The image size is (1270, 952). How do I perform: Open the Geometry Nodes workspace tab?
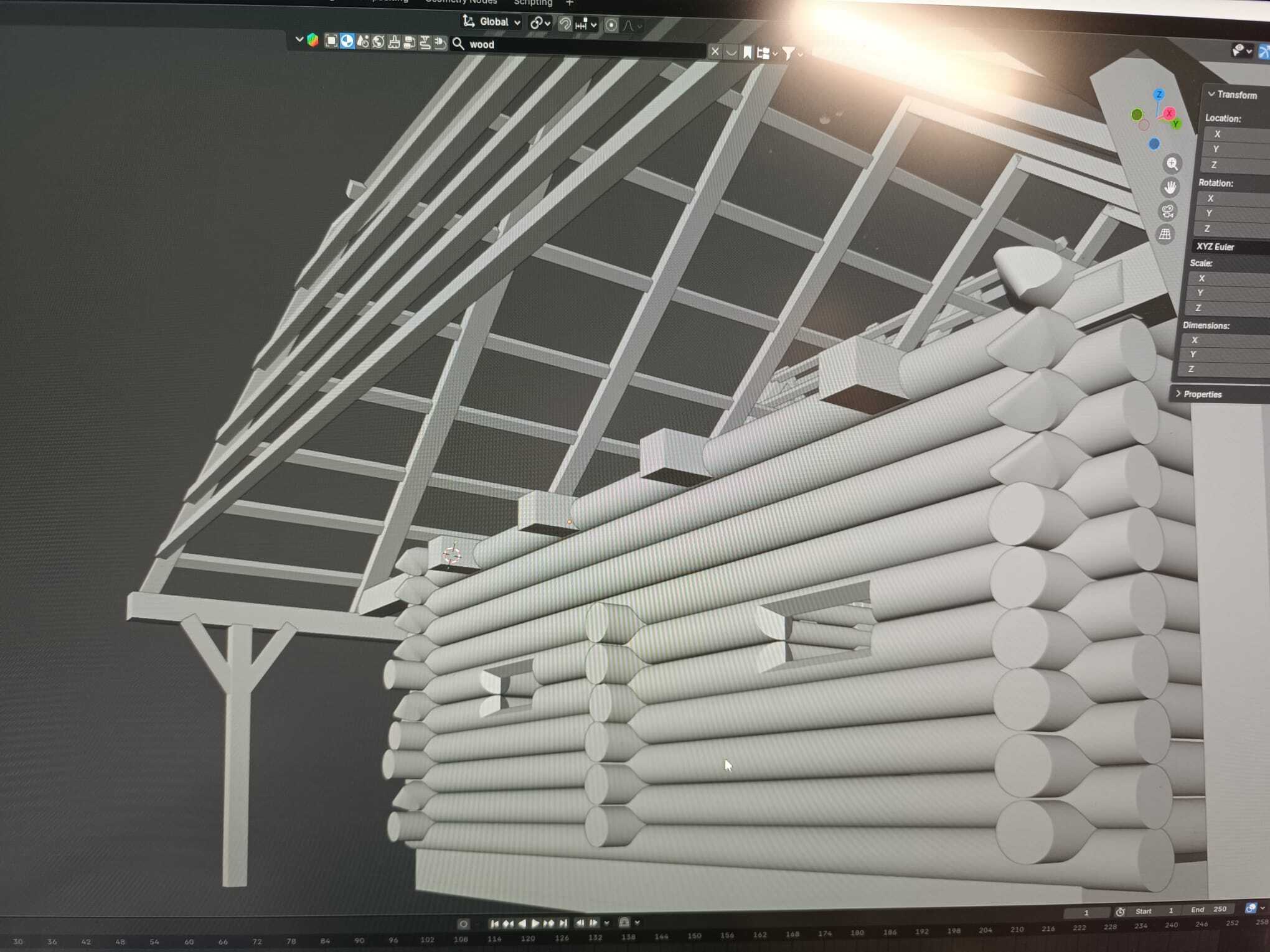[x=461, y=2]
